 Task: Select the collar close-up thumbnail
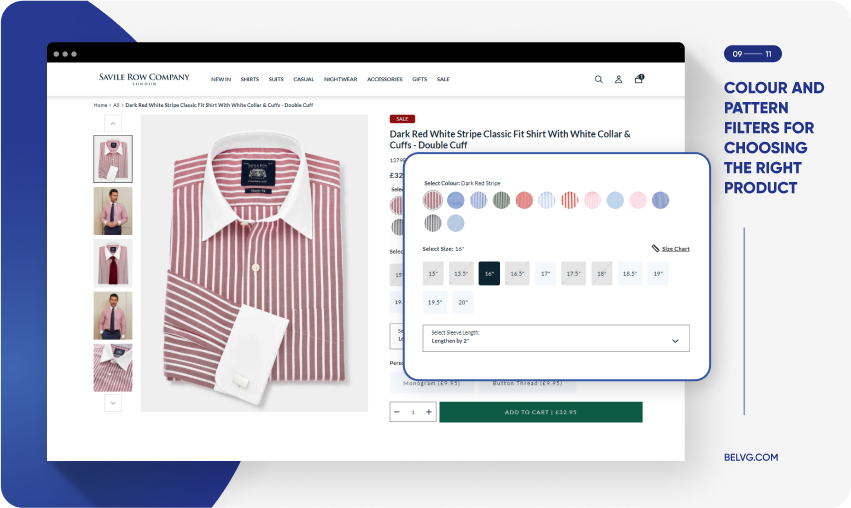click(x=113, y=367)
